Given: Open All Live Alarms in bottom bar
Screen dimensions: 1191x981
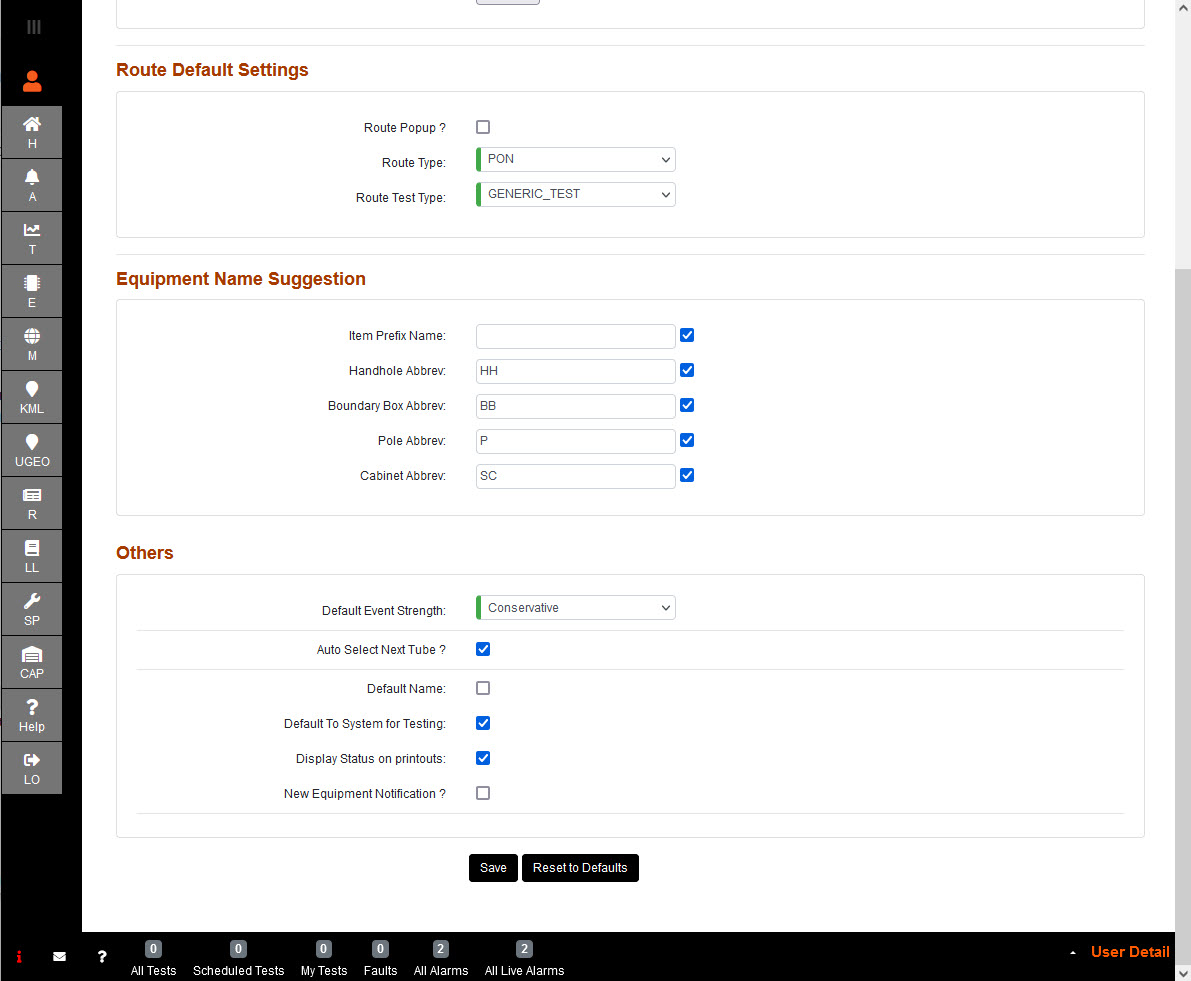Looking at the screenshot, I should [x=524, y=960].
